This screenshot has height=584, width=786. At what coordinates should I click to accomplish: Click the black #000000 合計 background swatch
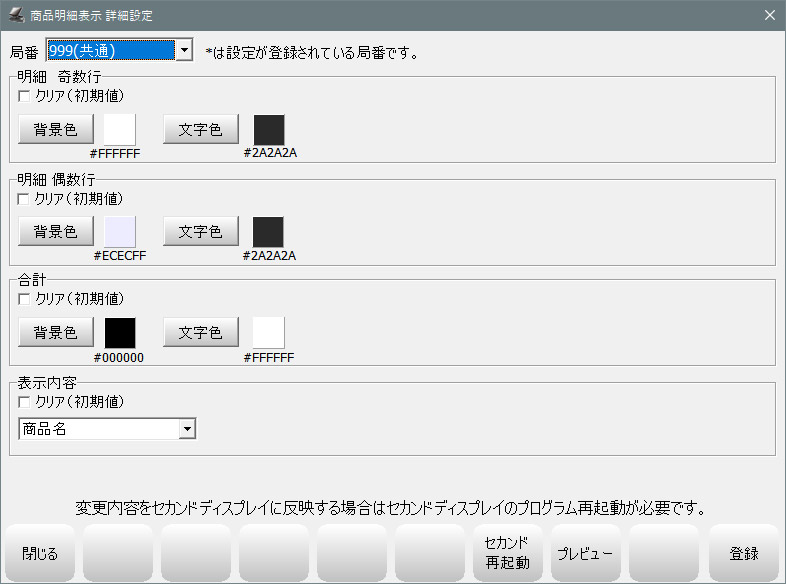point(120,333)
